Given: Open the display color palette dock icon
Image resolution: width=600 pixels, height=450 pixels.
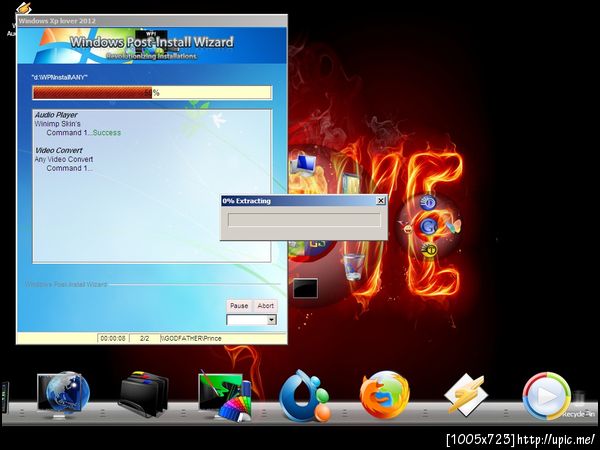Looking at the screenshot, I should 225,396.
